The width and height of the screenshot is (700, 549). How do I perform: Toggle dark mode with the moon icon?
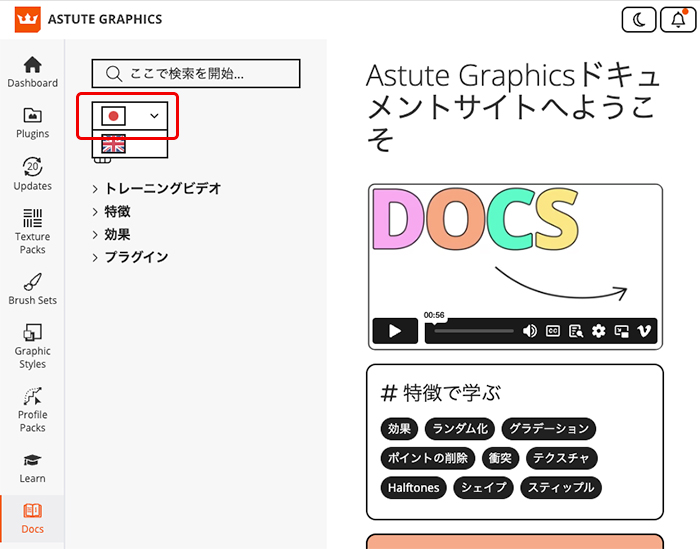639,20
